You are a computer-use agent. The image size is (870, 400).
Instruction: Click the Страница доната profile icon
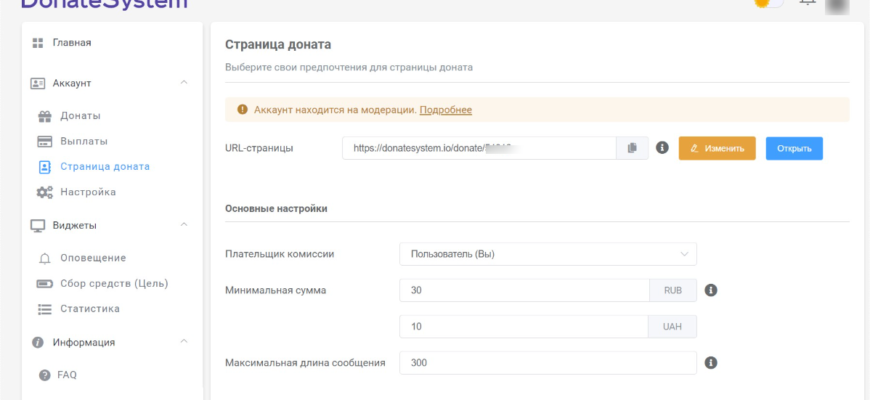pyautogui.click(x=44, y=166)
